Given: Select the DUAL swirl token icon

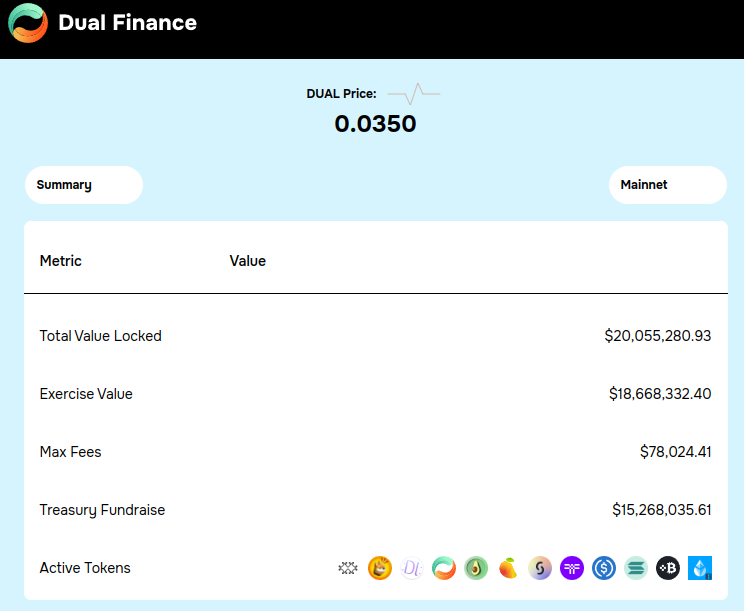Looking at the screenshot, I should [x=444, y=568].
